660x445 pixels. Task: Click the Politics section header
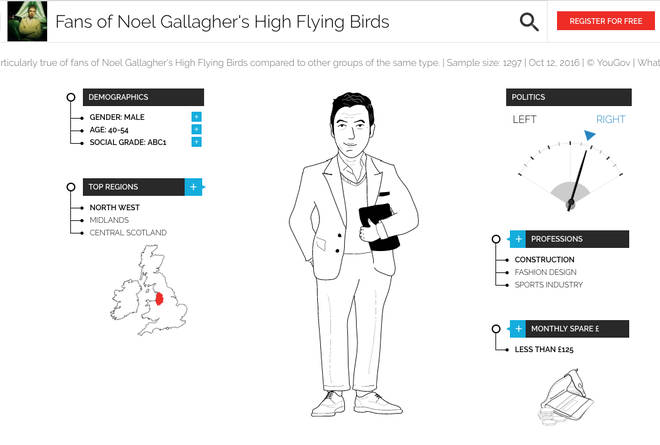569,97
